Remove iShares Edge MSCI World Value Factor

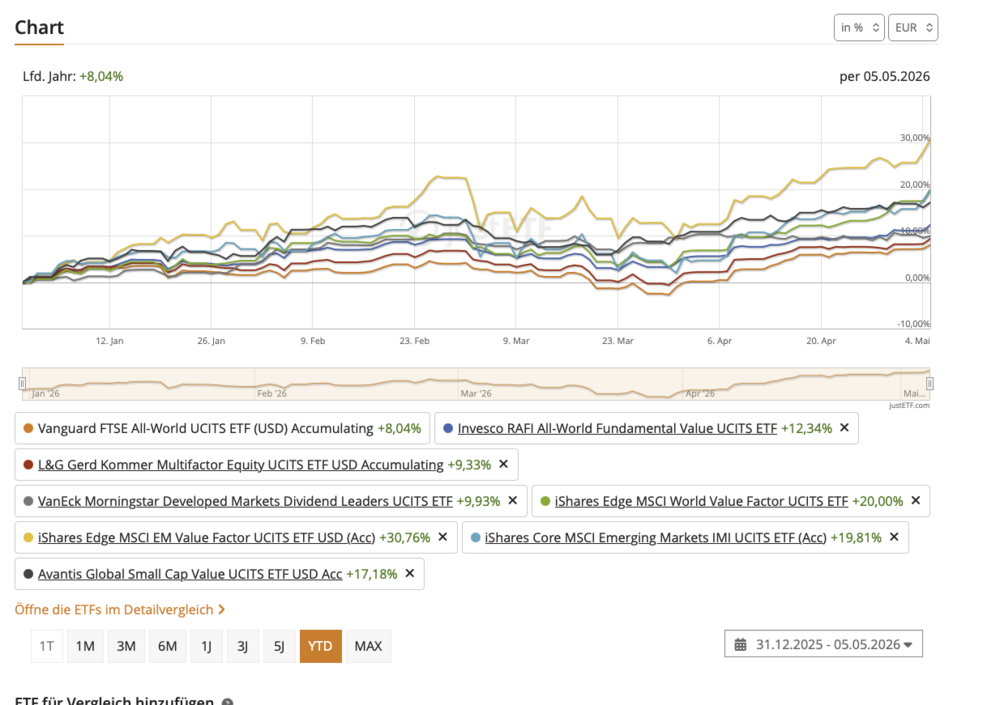(x=915, y=500)
